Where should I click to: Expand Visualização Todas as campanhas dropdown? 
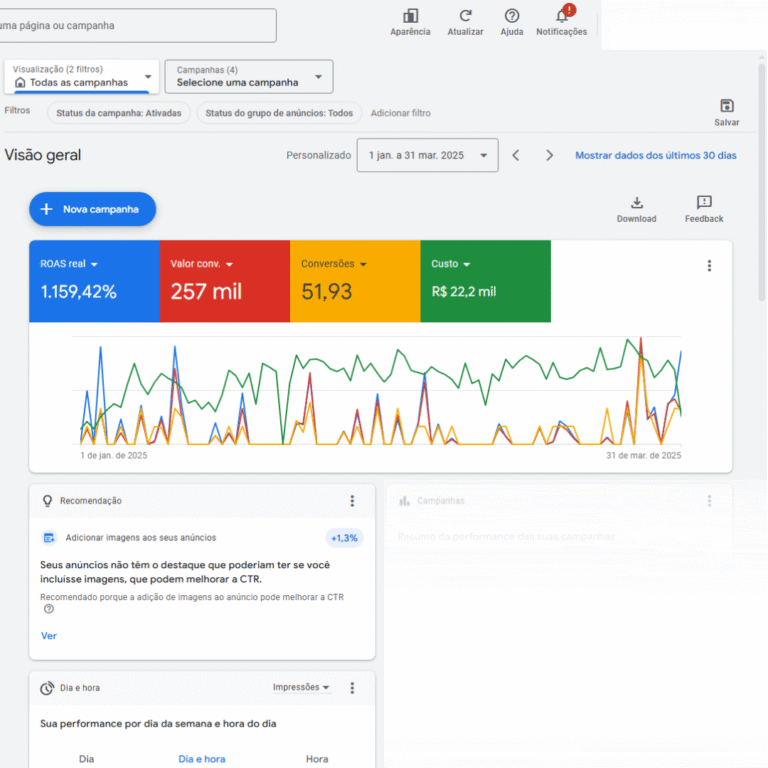tap(82, 76)
